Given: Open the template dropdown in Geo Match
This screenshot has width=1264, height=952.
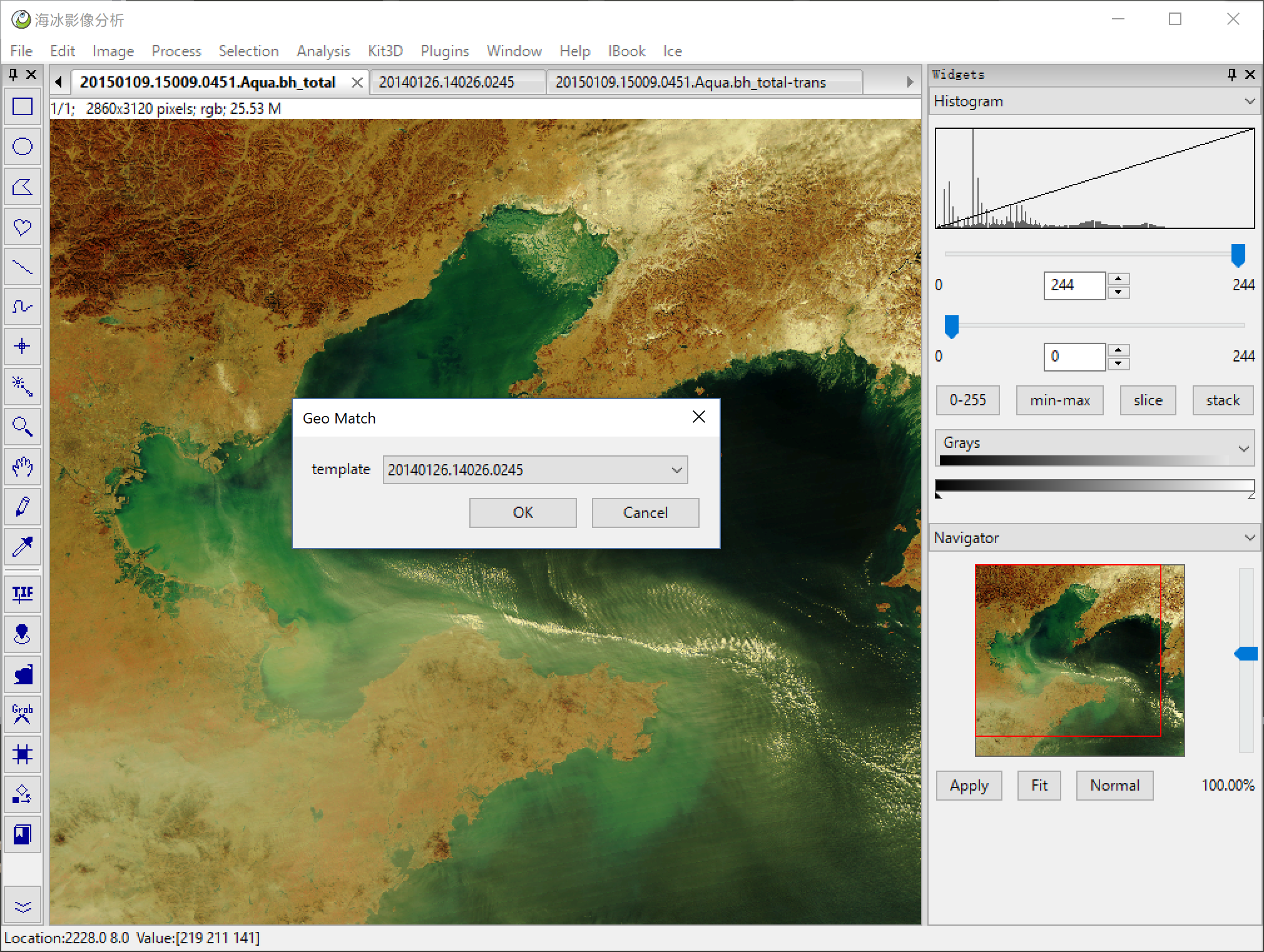Looking at the screenshot, I should coord(676,470).
